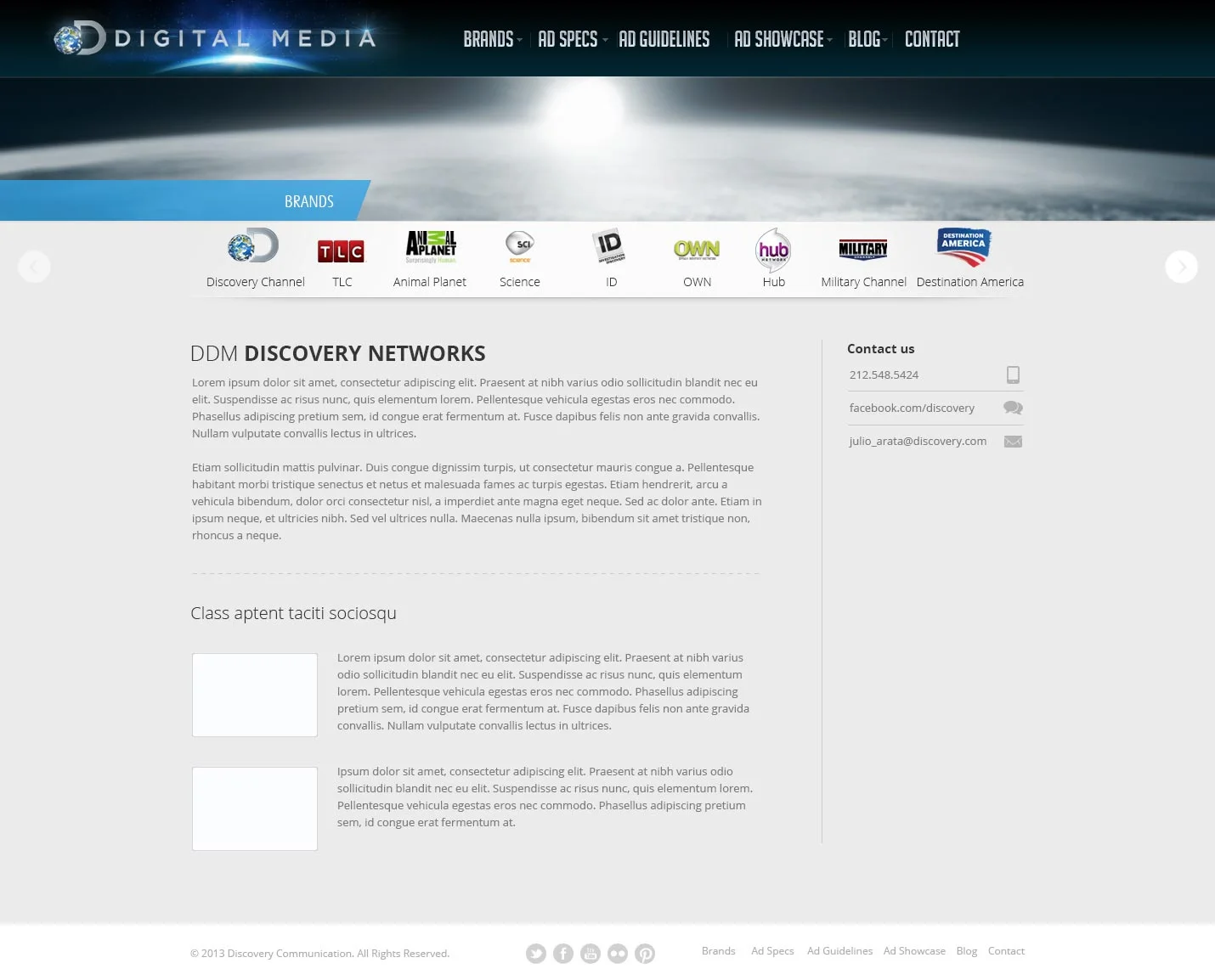The width and height of the screenshot is (1215, 980).
Task: Click the envelope icon beside the email address
Action: 1013,442
